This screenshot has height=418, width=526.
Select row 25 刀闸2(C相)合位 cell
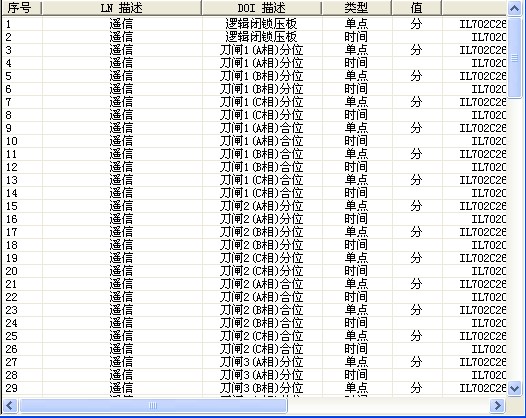(262, 336)
